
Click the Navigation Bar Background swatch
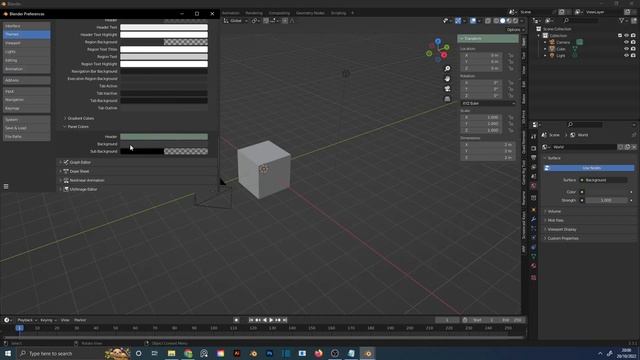[x=164, y=71]
